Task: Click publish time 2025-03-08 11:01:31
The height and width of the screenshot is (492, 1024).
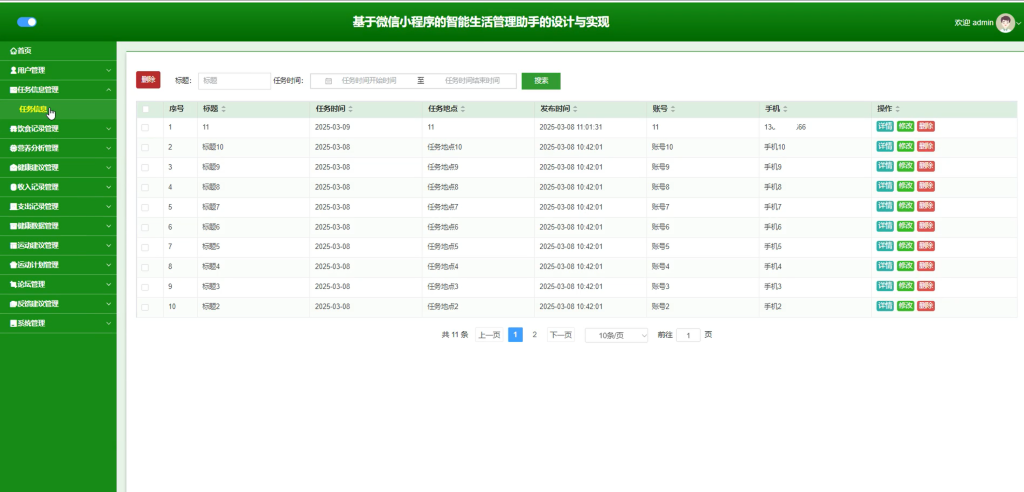Action: [x=571, y=127]
